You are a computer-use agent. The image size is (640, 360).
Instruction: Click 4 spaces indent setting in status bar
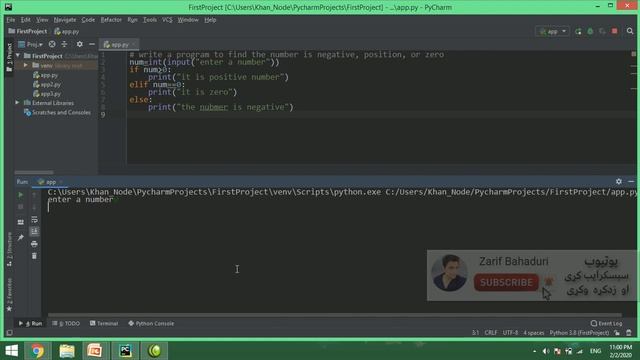point(534,333)
